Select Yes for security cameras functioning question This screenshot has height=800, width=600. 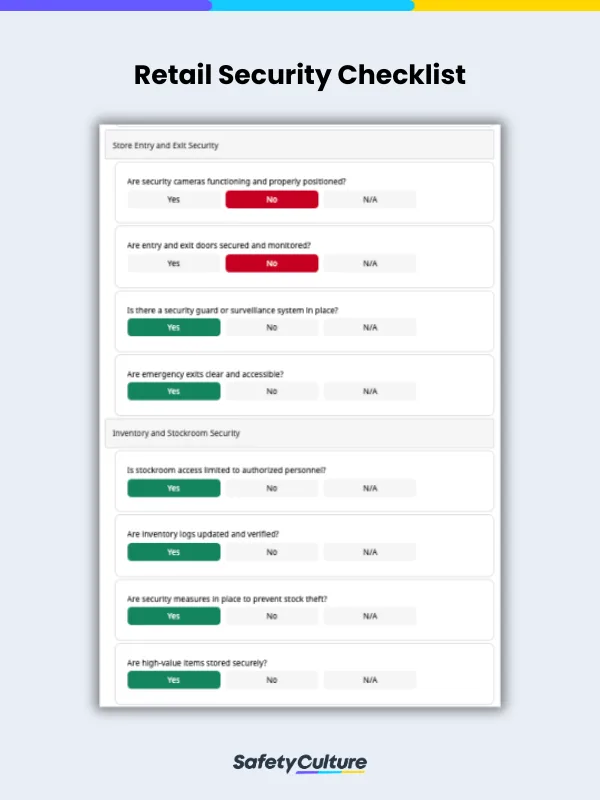[x=173, y=199]
